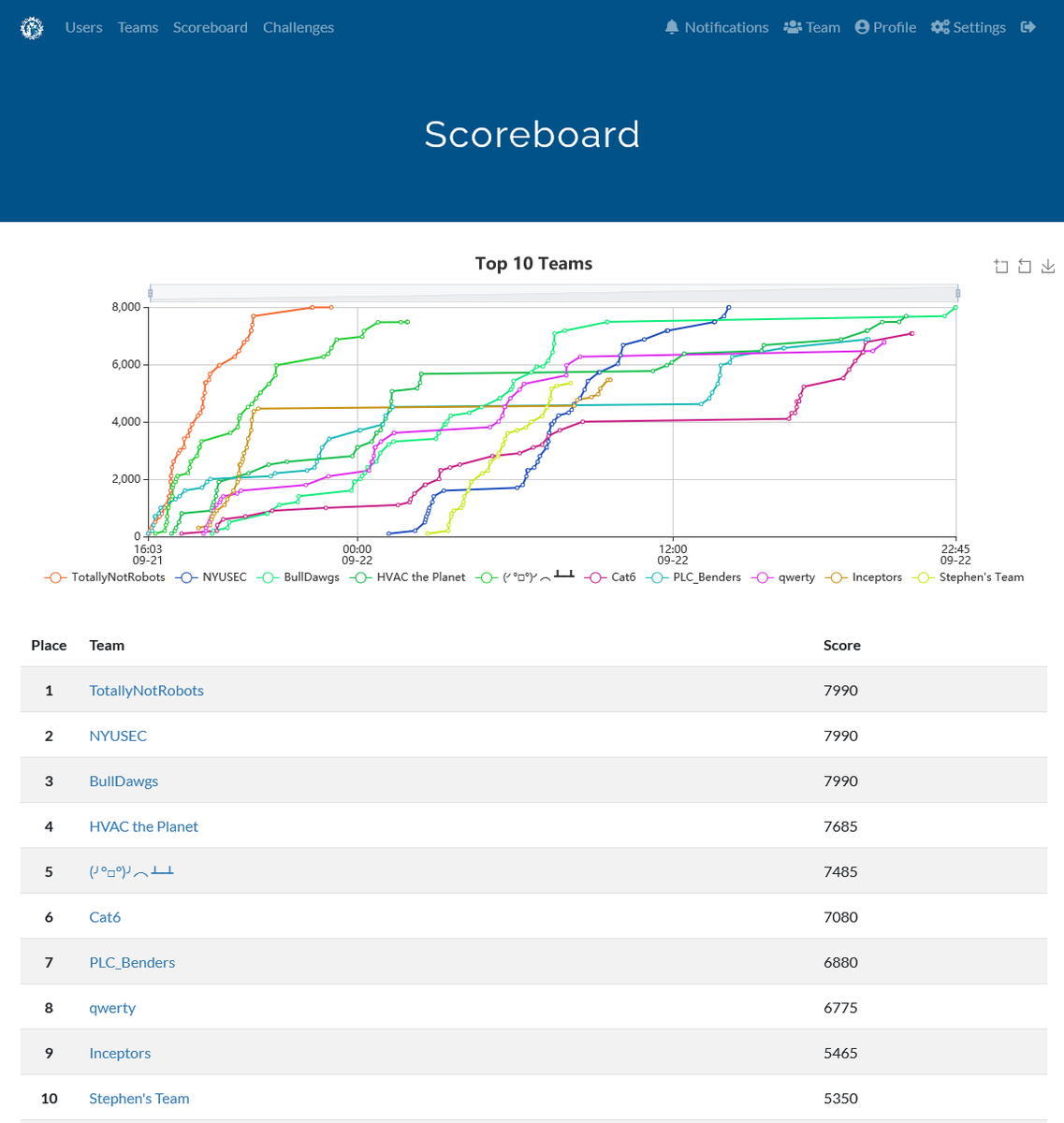Open the Users page
This screenshot has height=1123, width=1064.
pos(83,27)
